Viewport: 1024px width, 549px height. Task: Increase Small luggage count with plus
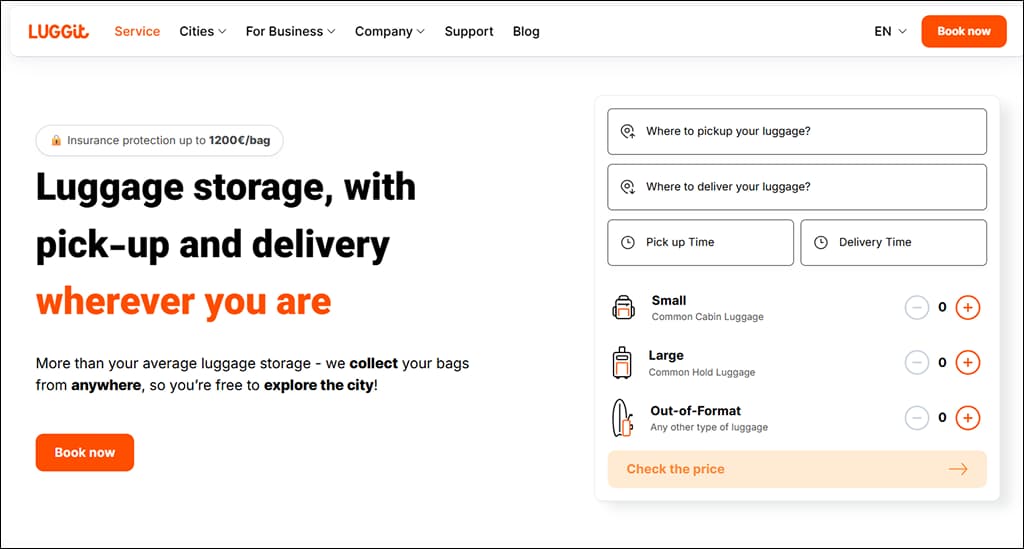point(967,308)
